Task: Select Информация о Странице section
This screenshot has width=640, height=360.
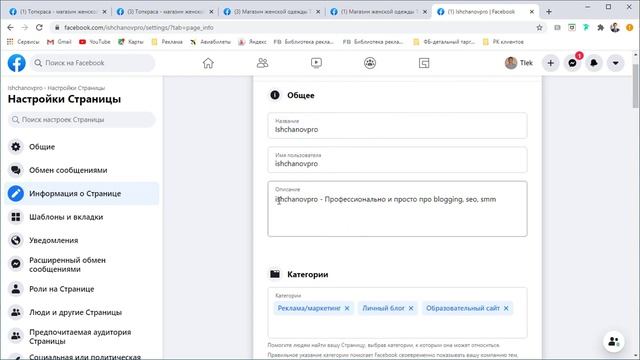Action: [x=82, y=193]
